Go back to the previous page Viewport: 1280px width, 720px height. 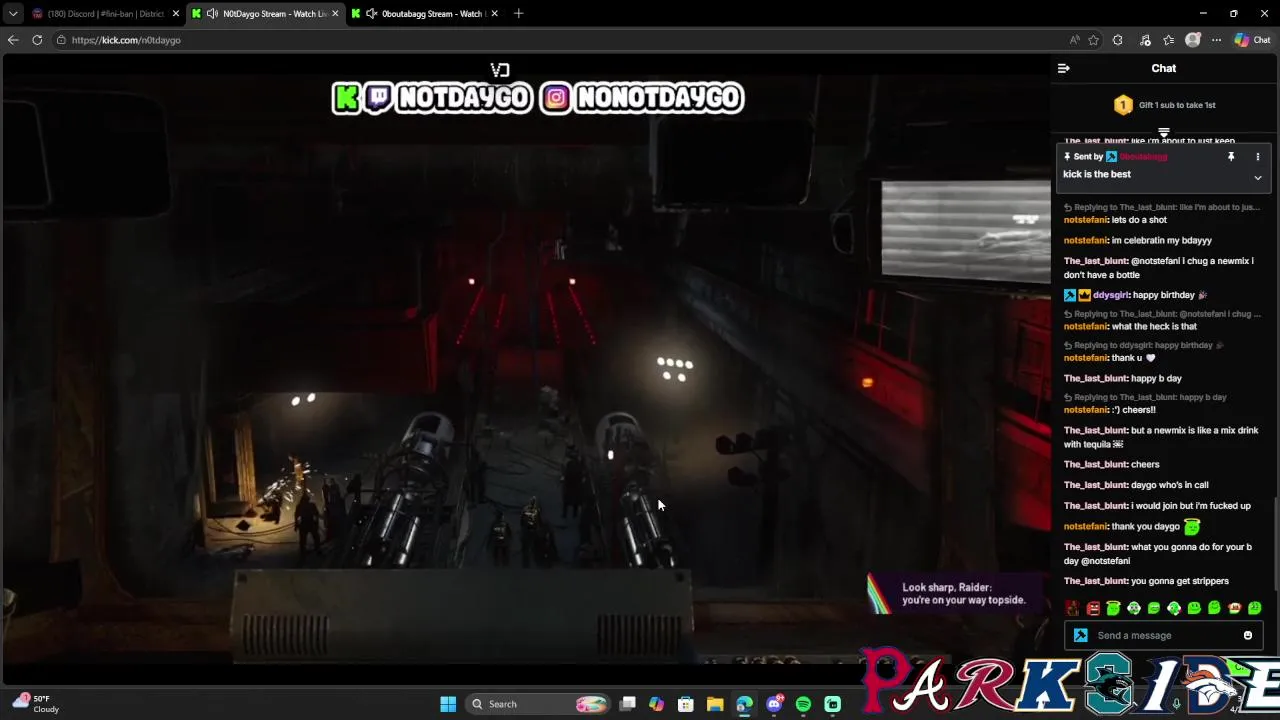13,40
